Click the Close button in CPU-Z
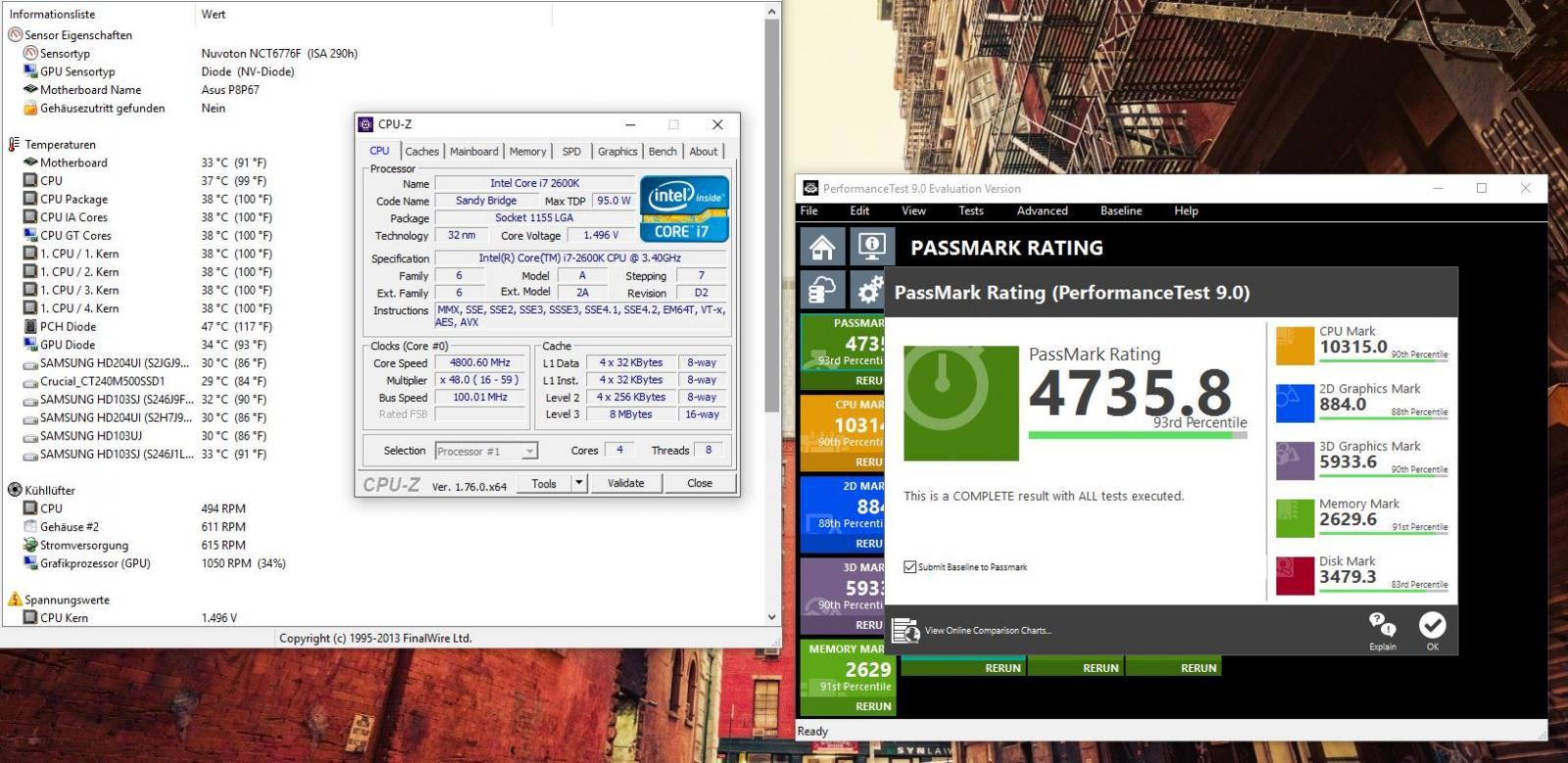1568x763 pixels. 700,483
